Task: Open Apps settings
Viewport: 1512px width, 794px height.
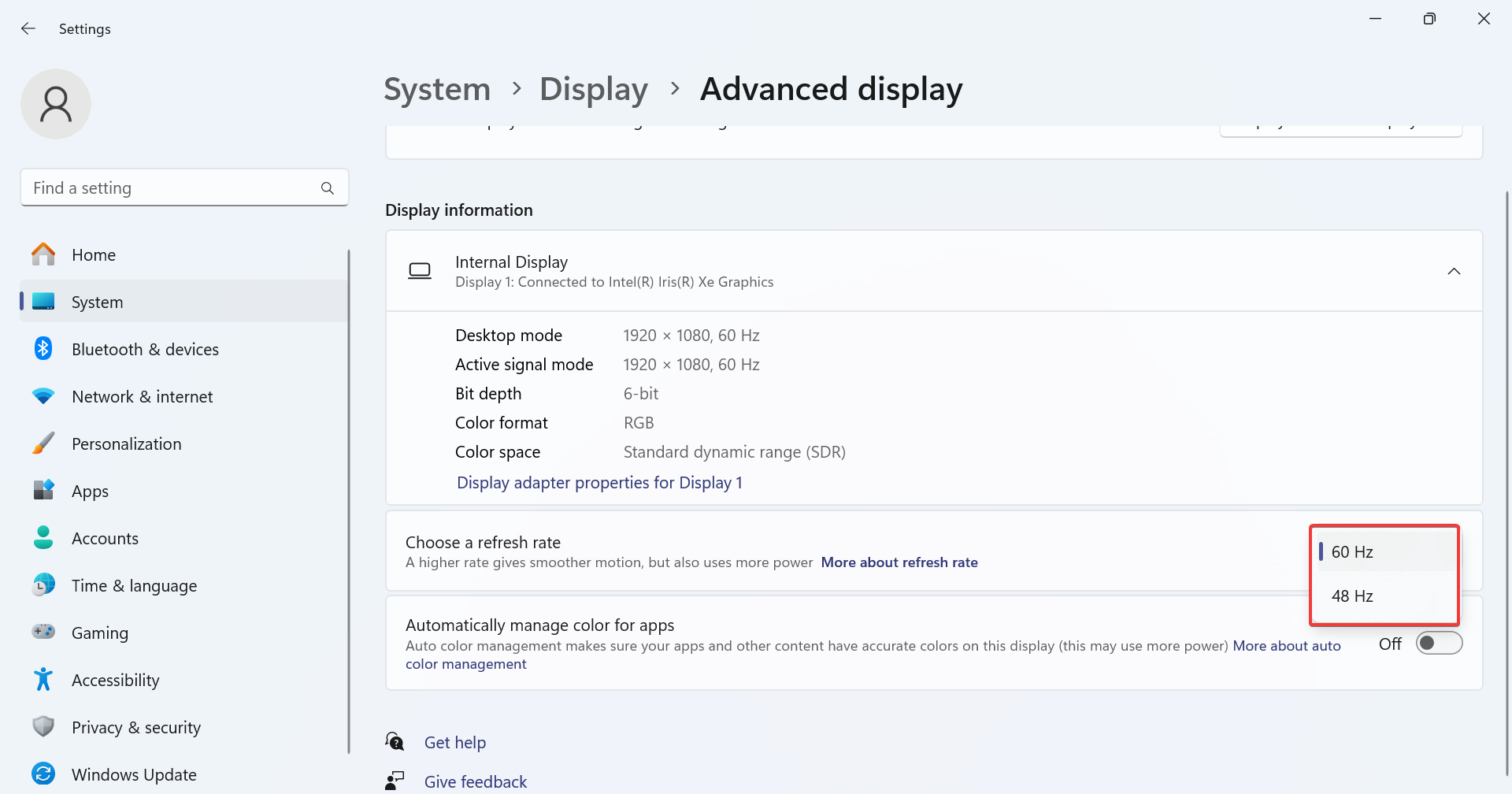Action: pos(183,491)
